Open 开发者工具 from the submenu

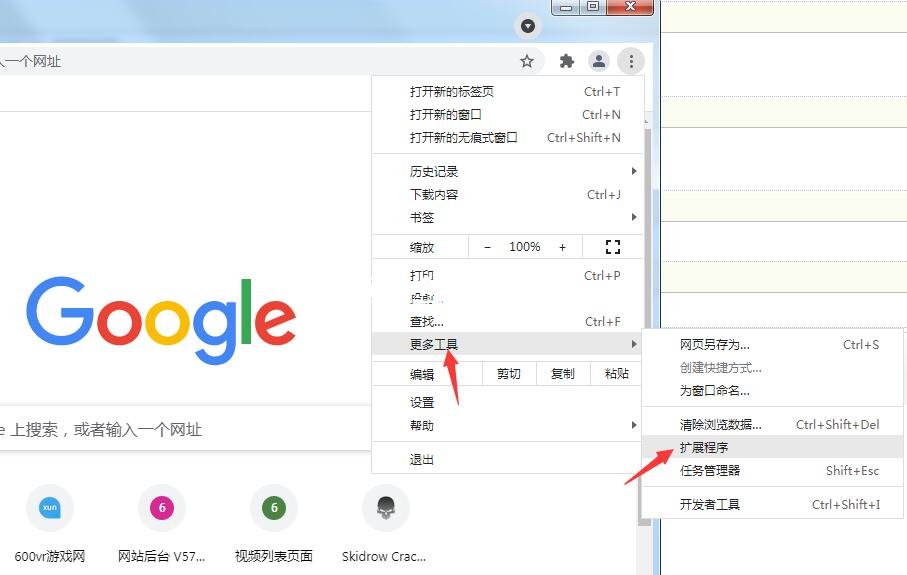pos(773,504)
